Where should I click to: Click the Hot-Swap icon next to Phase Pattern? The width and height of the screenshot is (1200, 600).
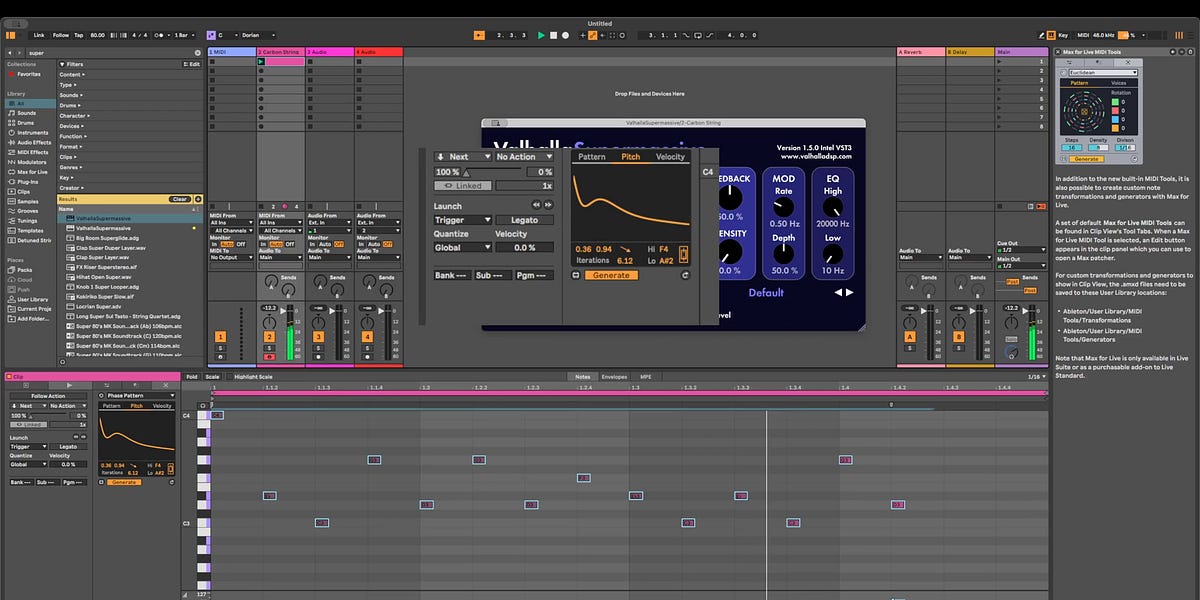pyautogui.click(x=100, y=393)
